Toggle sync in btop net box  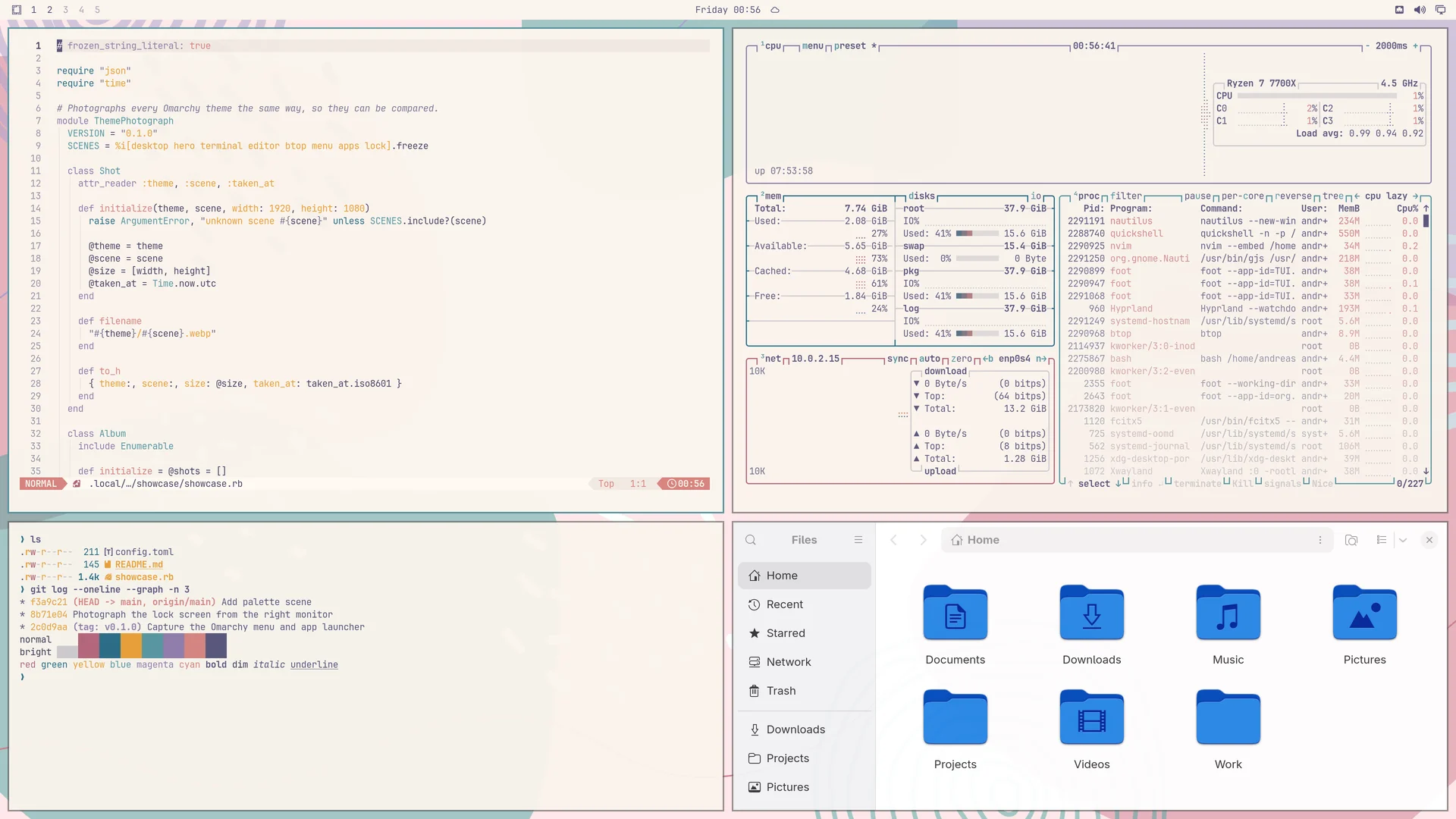pyautogui.click(x=898, y=359)
